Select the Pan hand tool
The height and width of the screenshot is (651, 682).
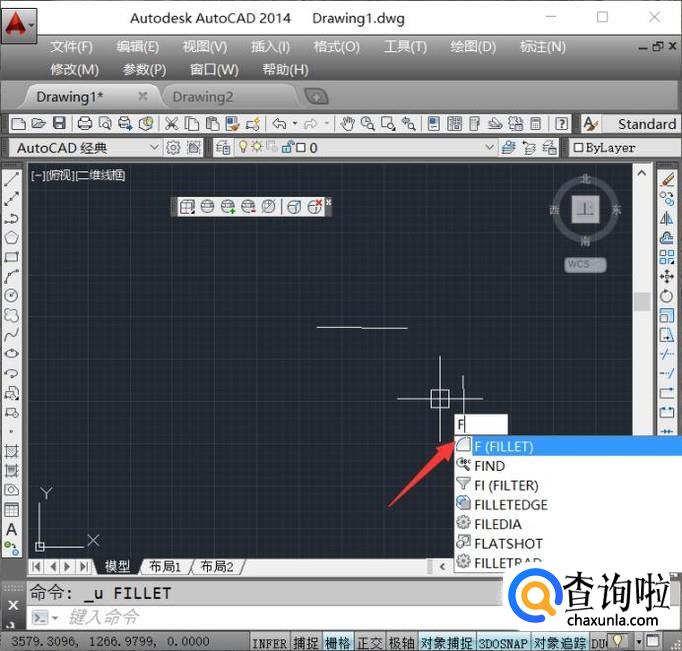pyautogui.click(x=348, y=124)
